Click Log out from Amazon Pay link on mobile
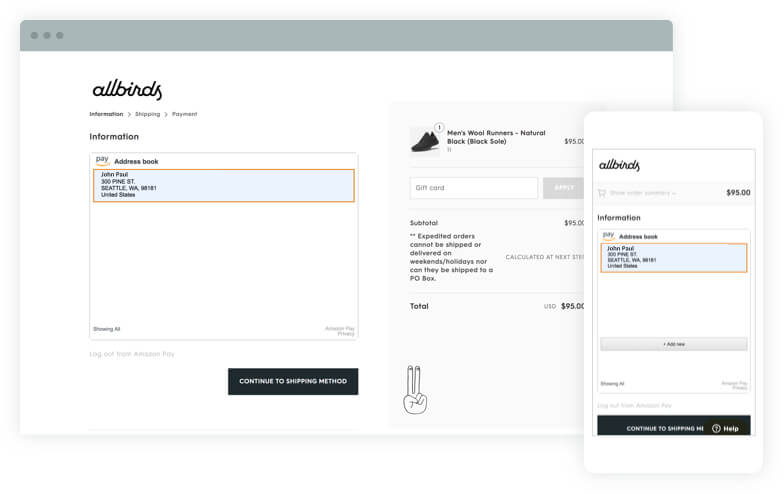The width and height of the screenshot is (784, 494). (634, 406)
